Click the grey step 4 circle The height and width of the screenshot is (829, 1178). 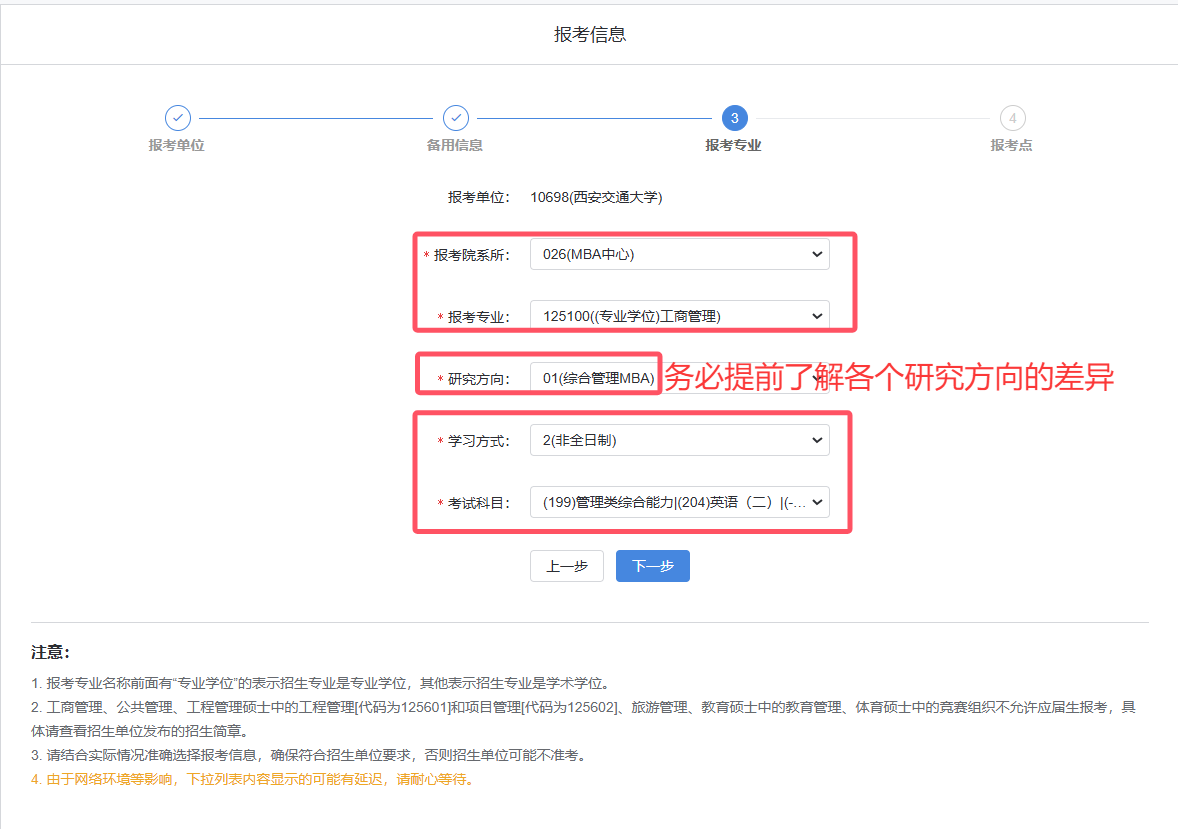(x=1012, y=118)
